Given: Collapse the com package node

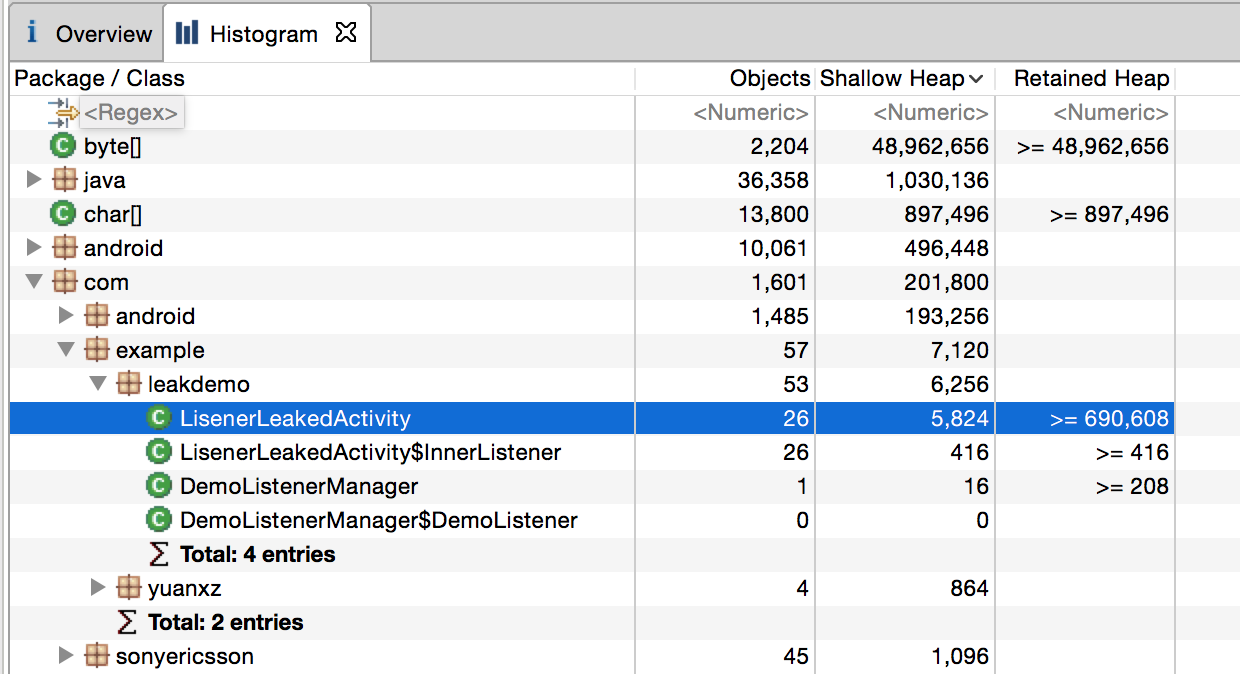Looking at the screenshot, I should click(x=34, y=282).
